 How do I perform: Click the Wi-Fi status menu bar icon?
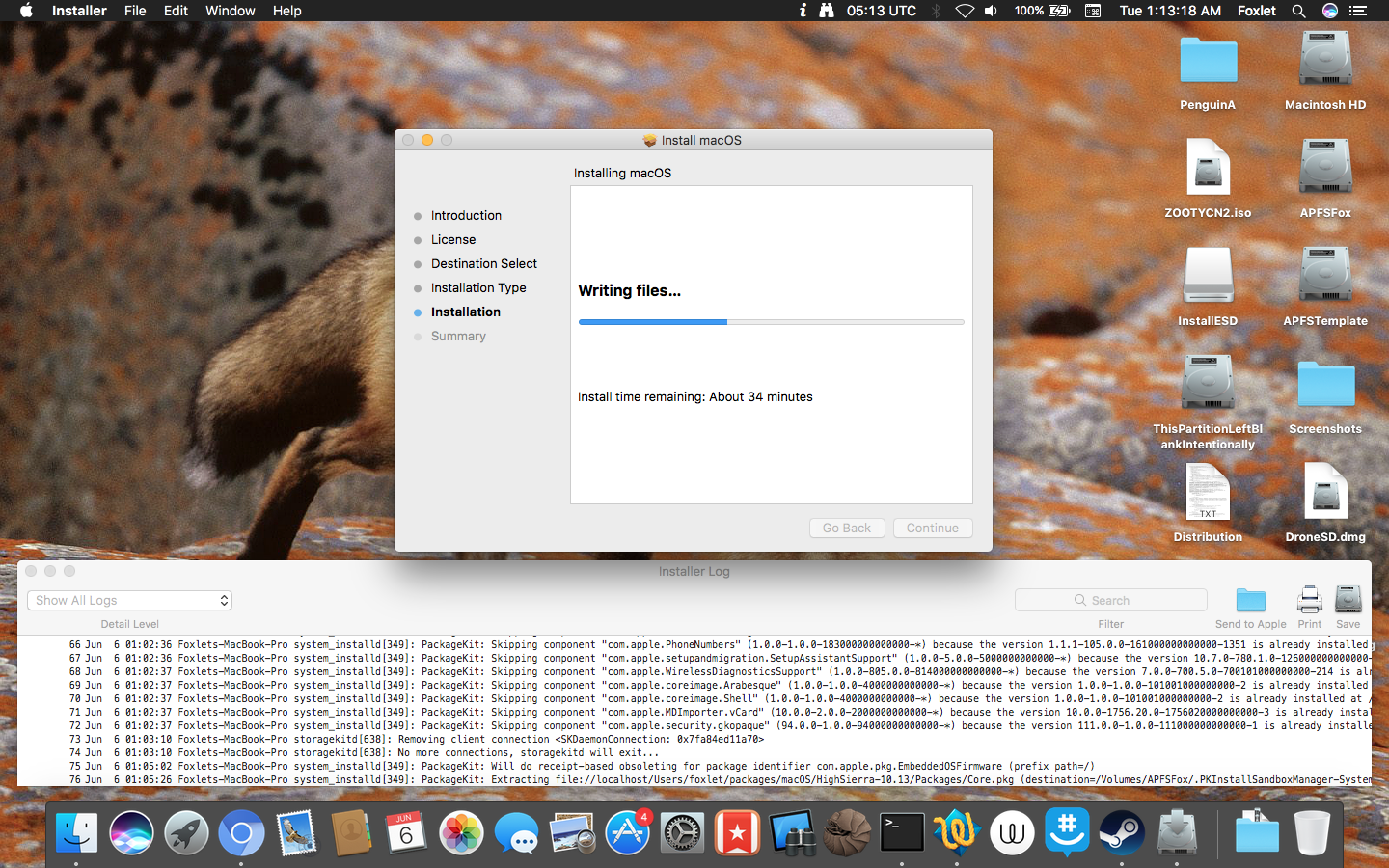click(x=965, y=11)
